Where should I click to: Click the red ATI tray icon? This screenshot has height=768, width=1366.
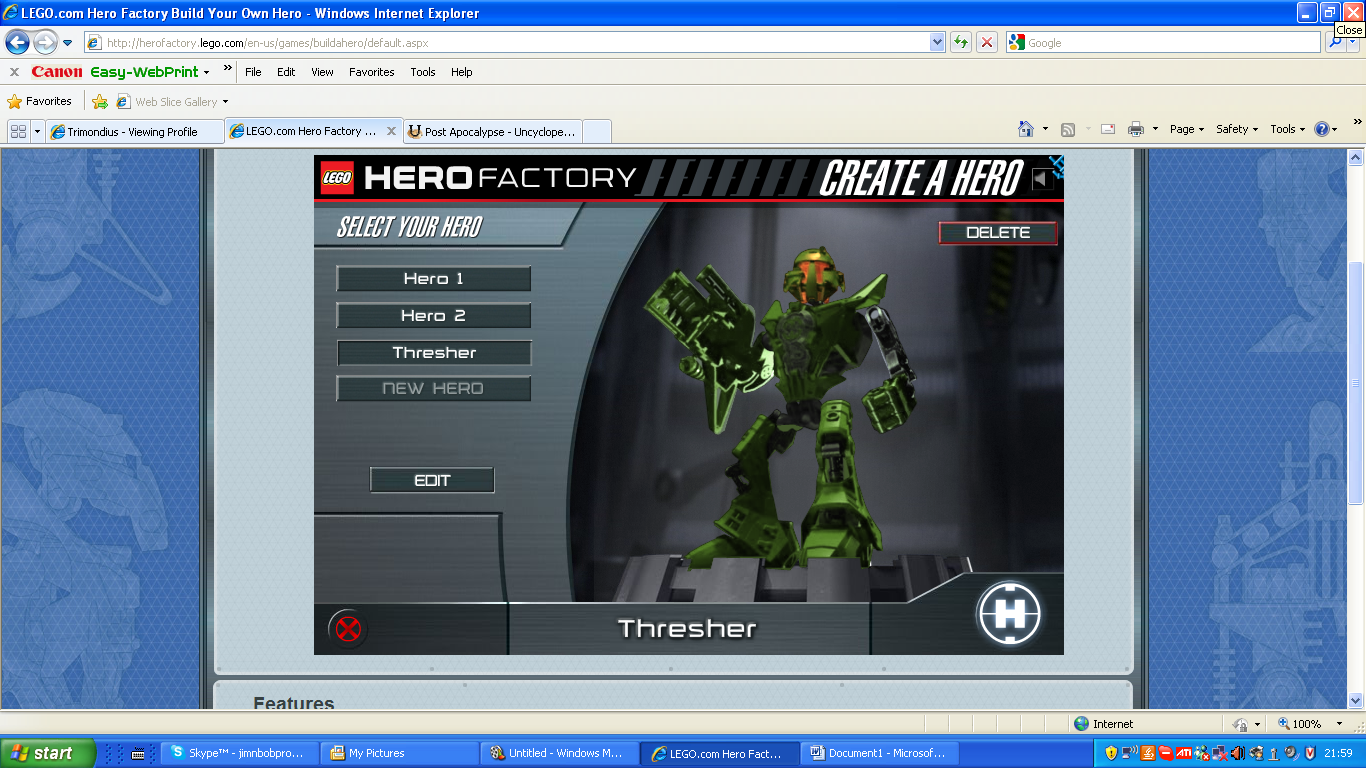pyautogui.click(x=1183, y=753)
